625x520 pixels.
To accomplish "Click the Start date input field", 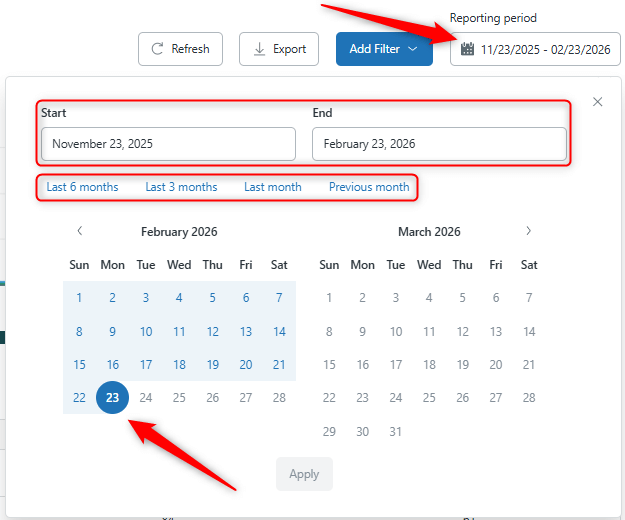I will click(x=168, y=144).
